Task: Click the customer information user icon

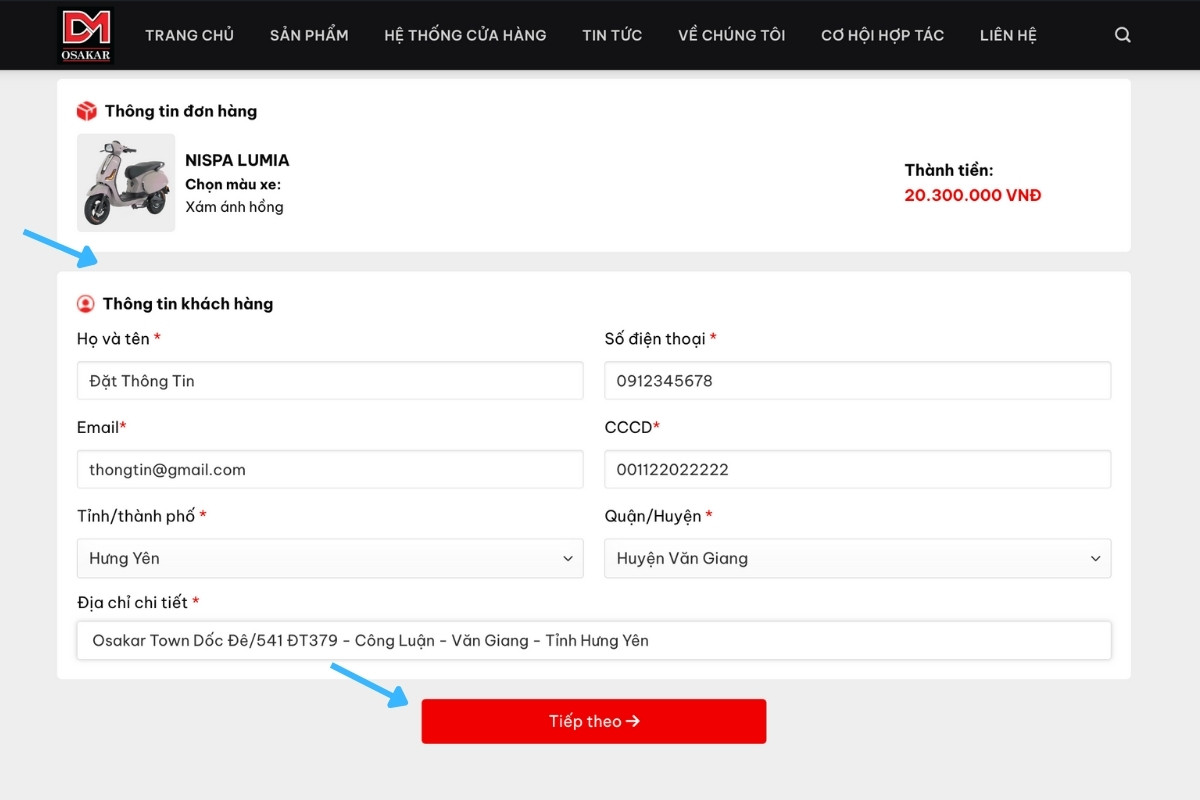Action: [x=86, y=304]
